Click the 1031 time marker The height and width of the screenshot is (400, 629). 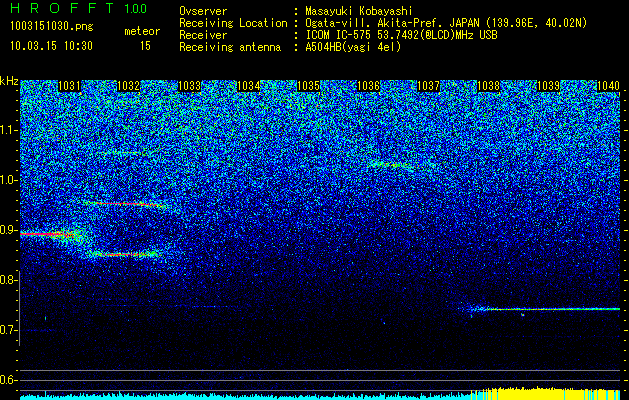(x=69, y=86)
